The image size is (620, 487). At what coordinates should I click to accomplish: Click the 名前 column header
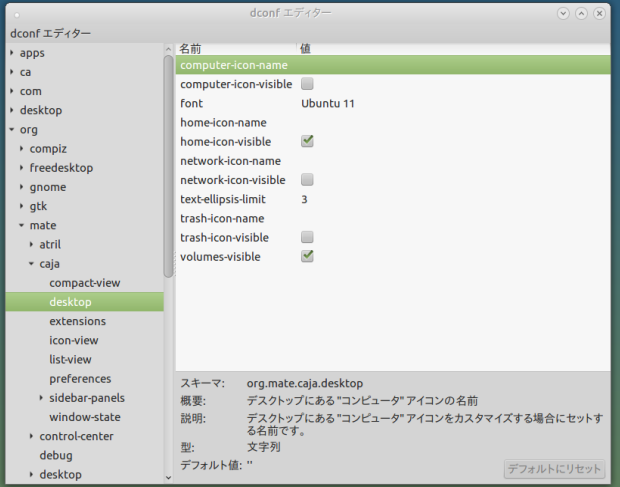pos(236,49)
